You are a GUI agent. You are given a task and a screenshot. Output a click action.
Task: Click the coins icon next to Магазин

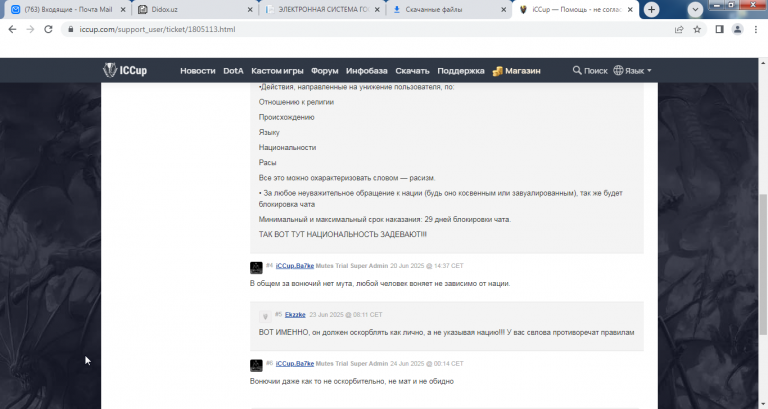pos(498,71)
